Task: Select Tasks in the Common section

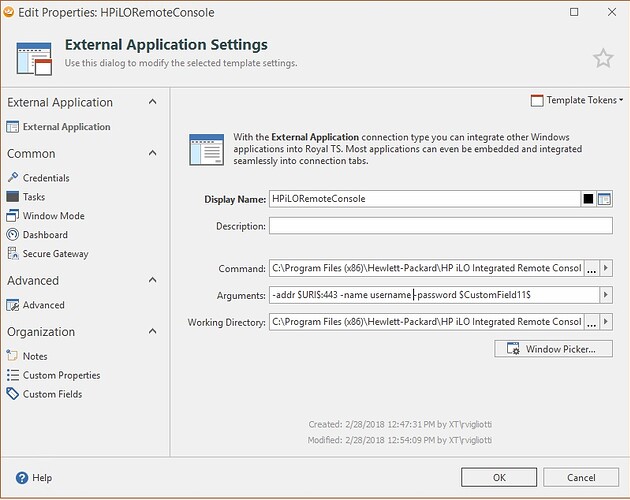Action: [34, 197]
